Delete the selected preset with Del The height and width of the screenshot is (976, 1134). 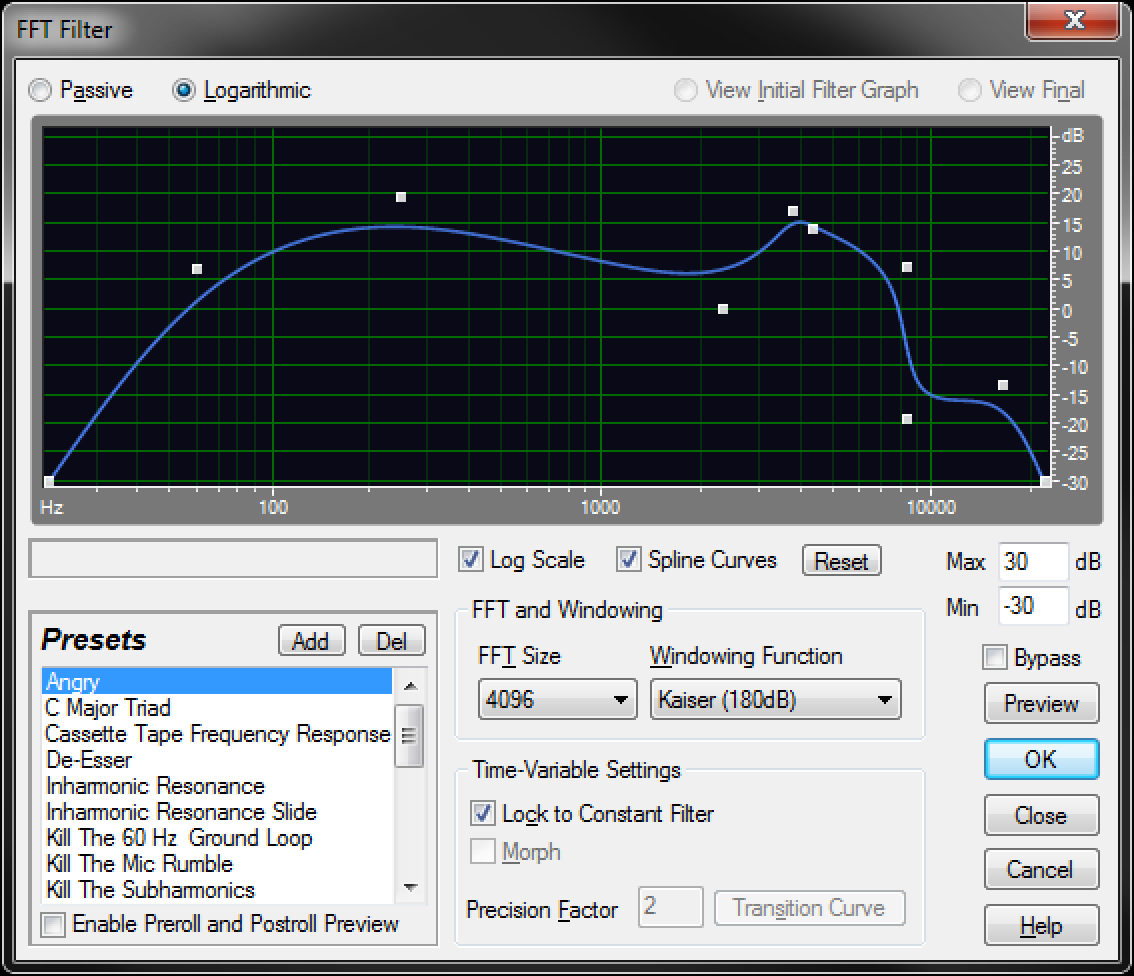click(x=391, y=641)
